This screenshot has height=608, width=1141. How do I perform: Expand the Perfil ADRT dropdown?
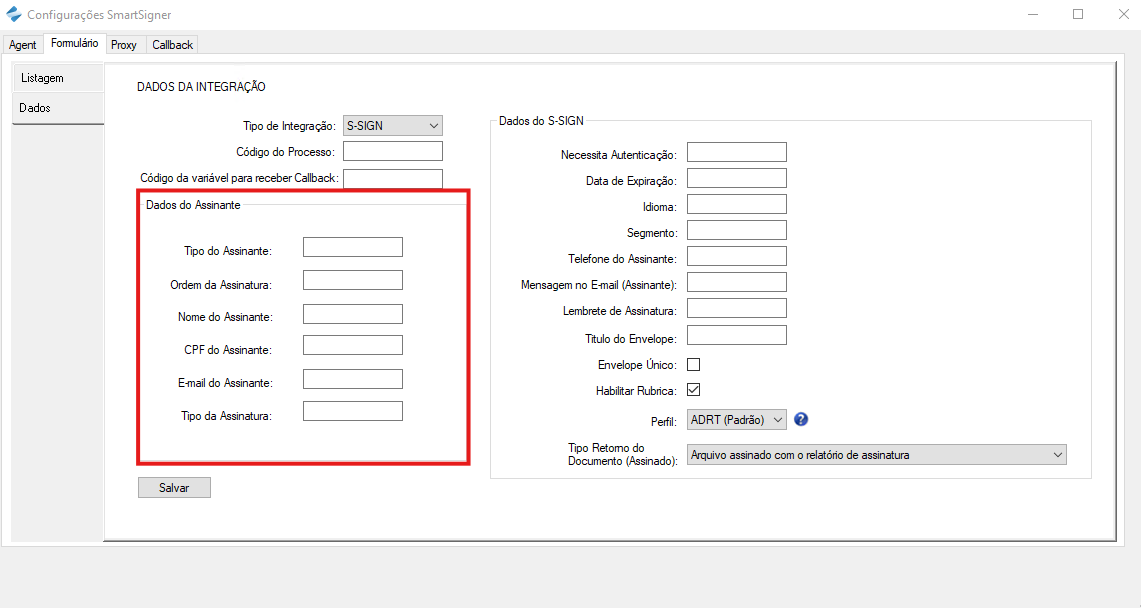pos(737,420)
